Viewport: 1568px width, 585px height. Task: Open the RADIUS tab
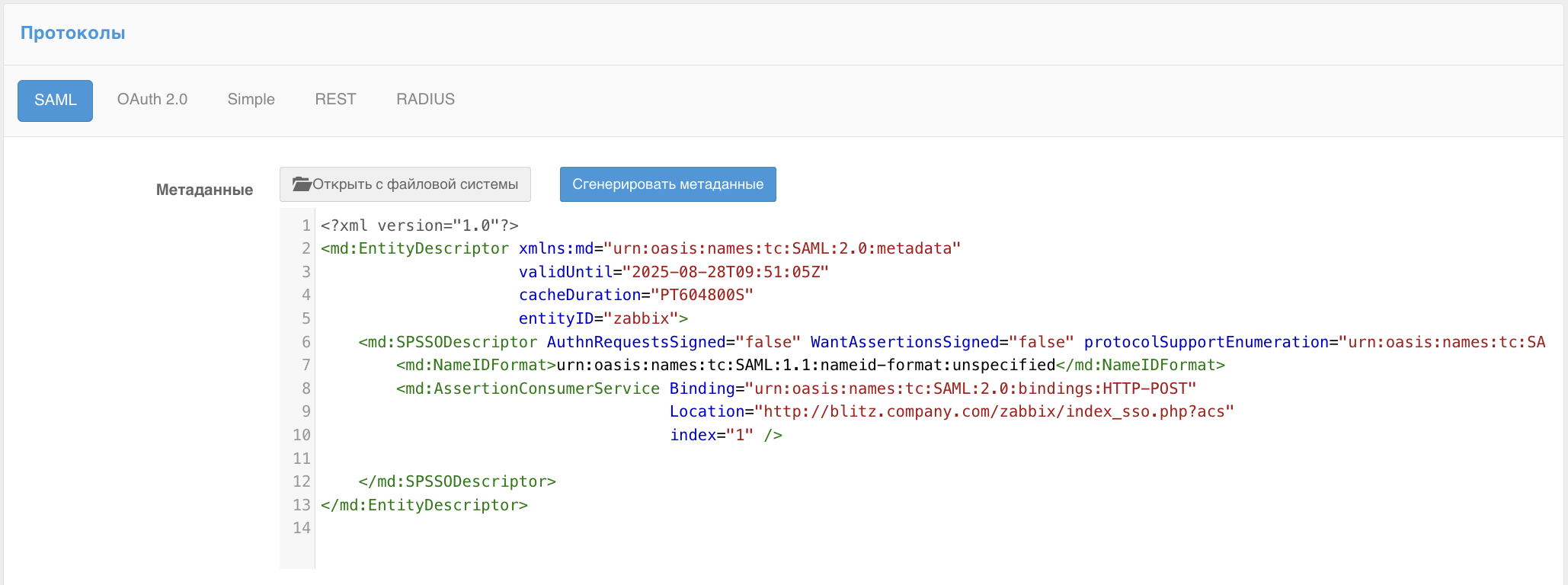(x=425, y=100)
